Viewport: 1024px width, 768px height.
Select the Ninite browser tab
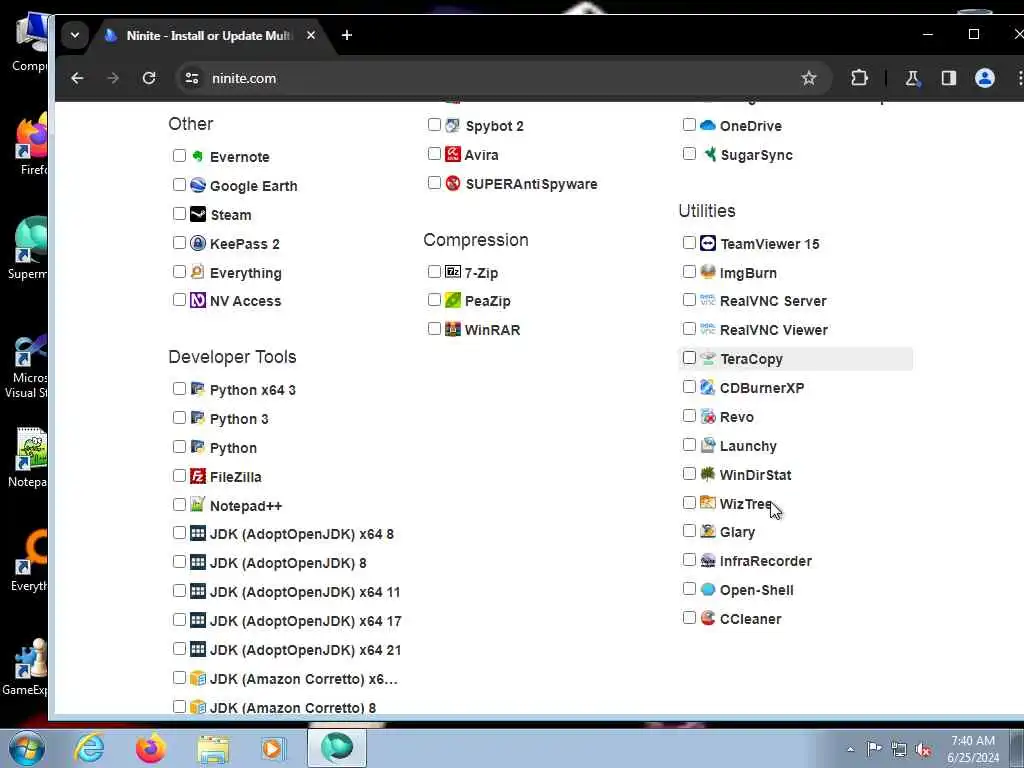(209, 36)
